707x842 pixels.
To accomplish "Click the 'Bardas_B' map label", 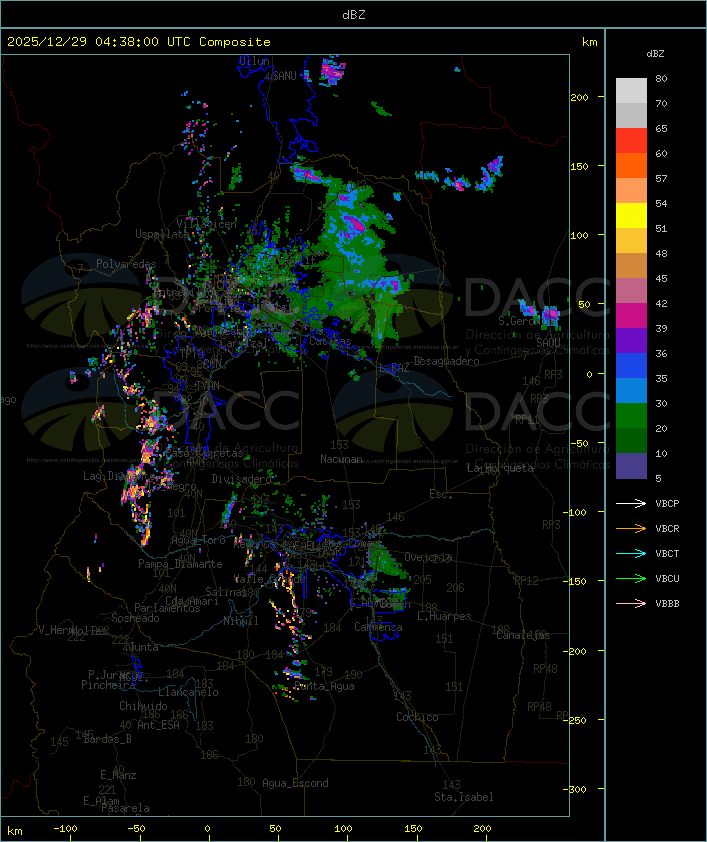I will (x=108, y=739).
